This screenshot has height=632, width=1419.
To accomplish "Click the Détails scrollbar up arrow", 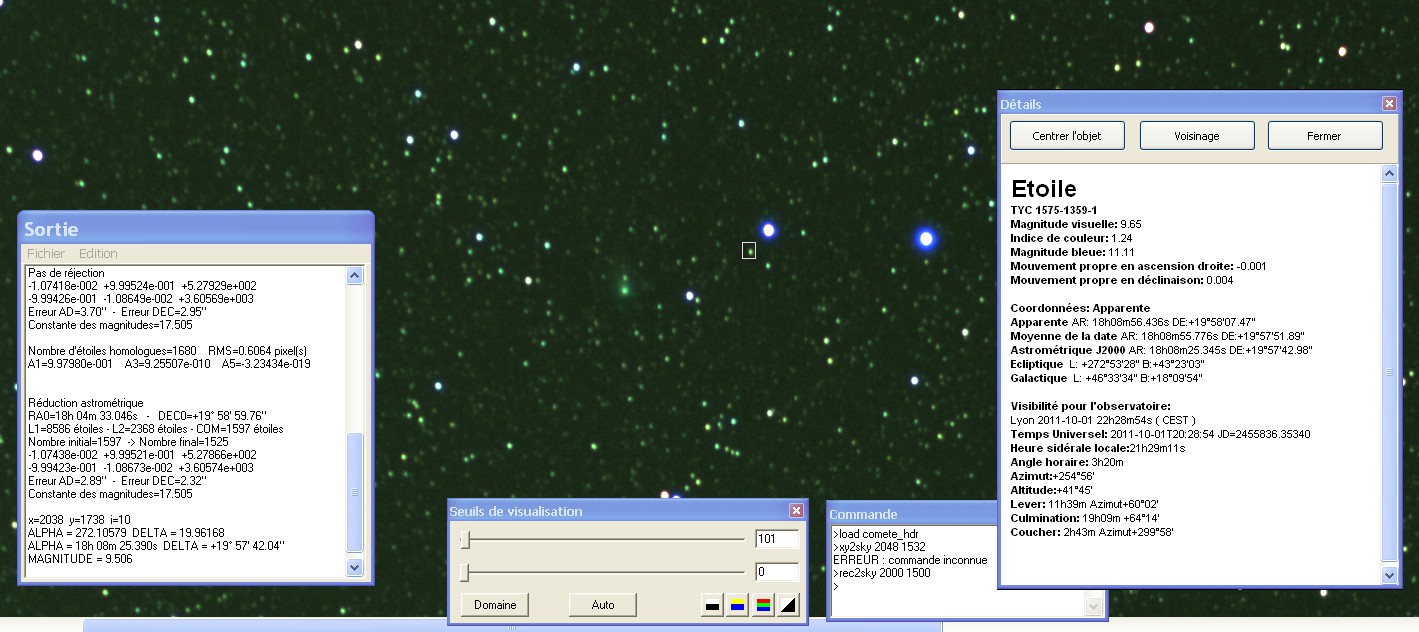I will (x=1388, y=174).
